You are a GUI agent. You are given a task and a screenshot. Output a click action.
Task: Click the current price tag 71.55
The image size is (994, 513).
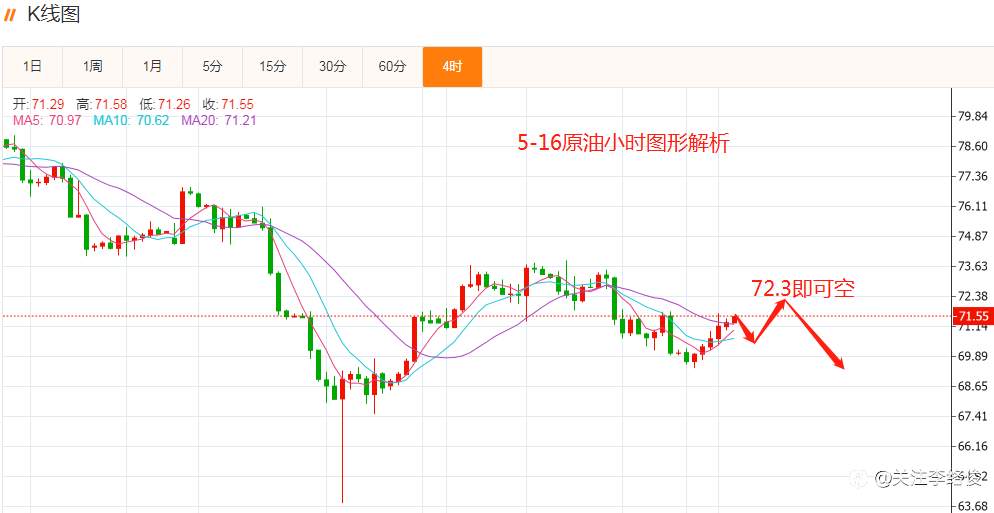pyautogui.click(x=973, y=316)
